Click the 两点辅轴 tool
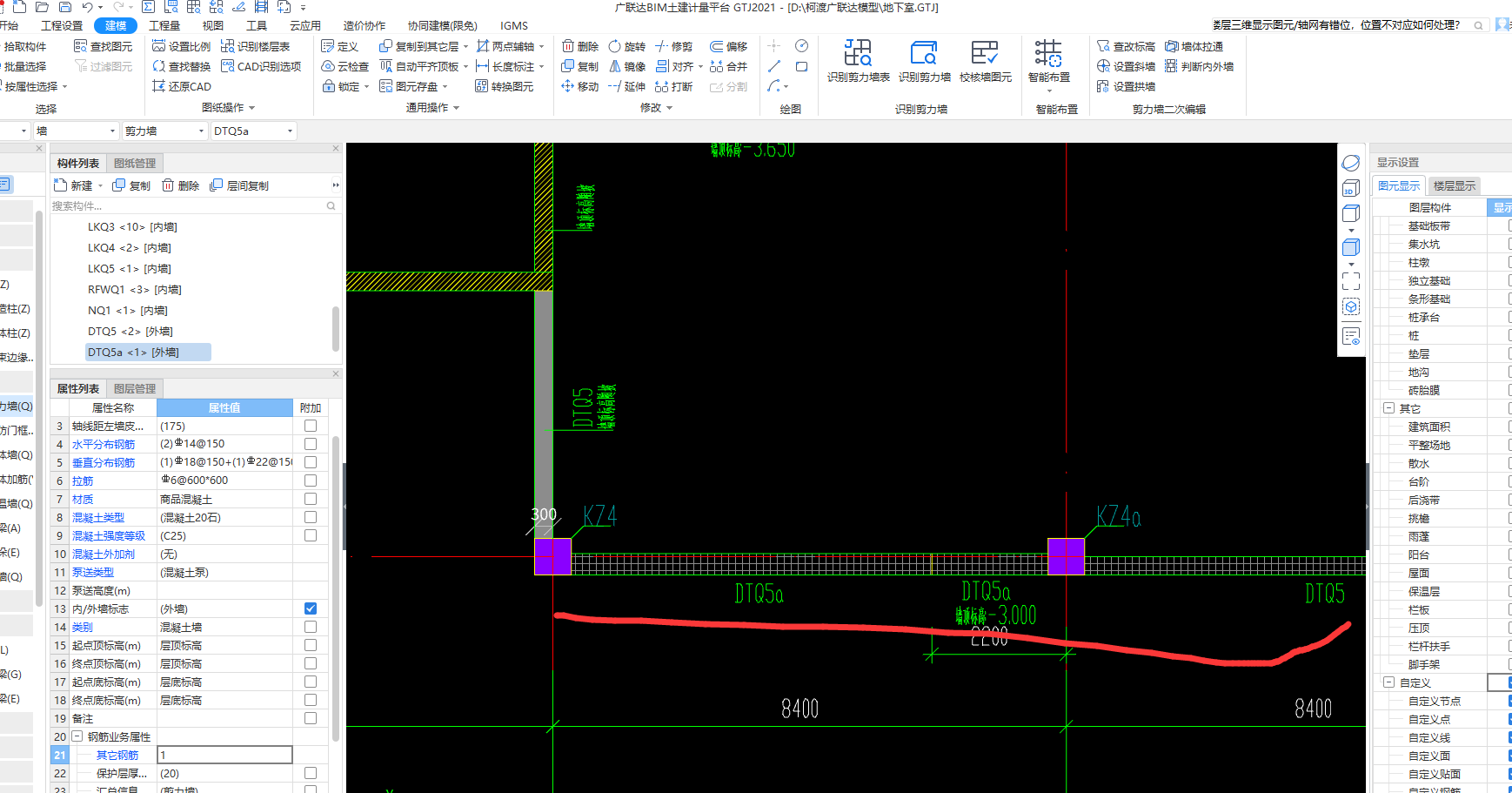This screenshot has width=1512, height=793. tap(505, 46)
